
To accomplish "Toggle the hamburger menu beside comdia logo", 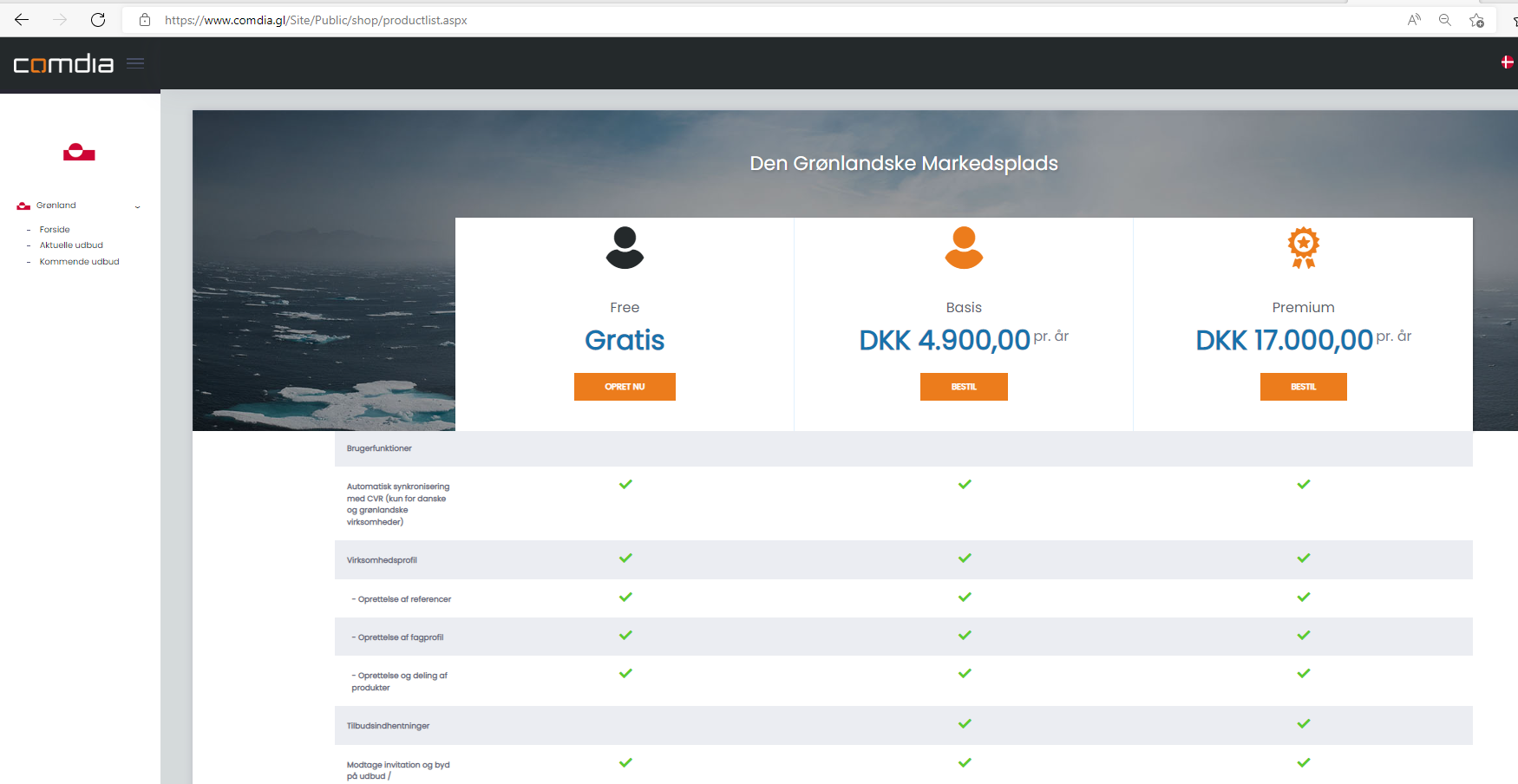I will tap(135, 63).
